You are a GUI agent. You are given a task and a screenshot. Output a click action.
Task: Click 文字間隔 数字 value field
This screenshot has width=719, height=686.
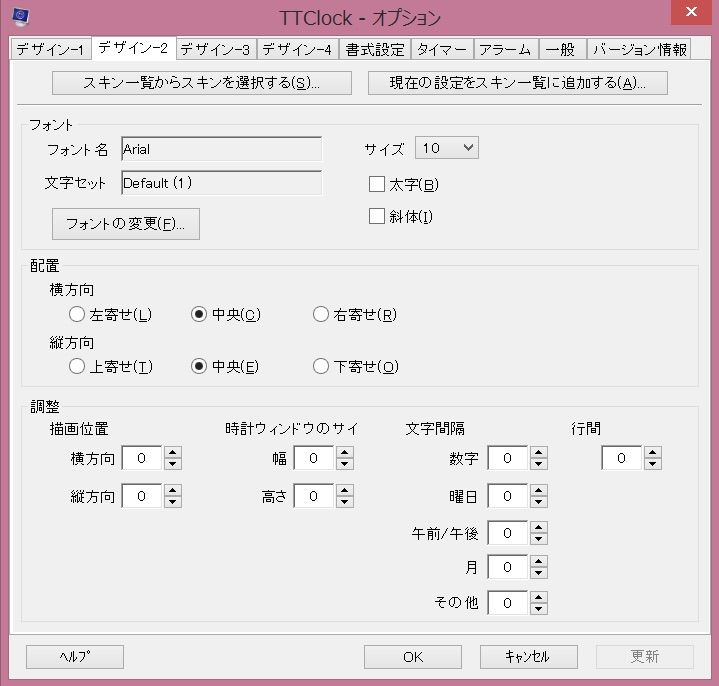(x=508, y=458)
